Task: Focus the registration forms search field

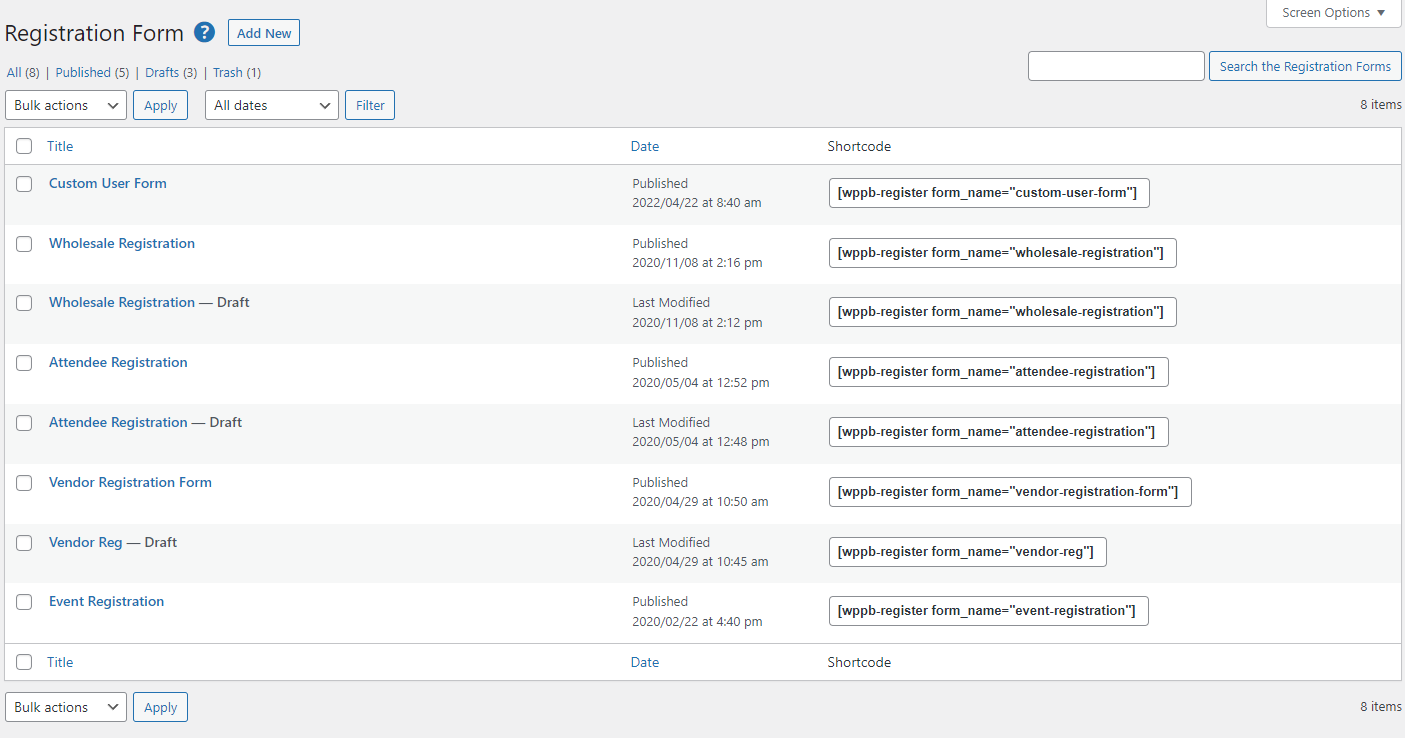Action: tap(1116, 66)
